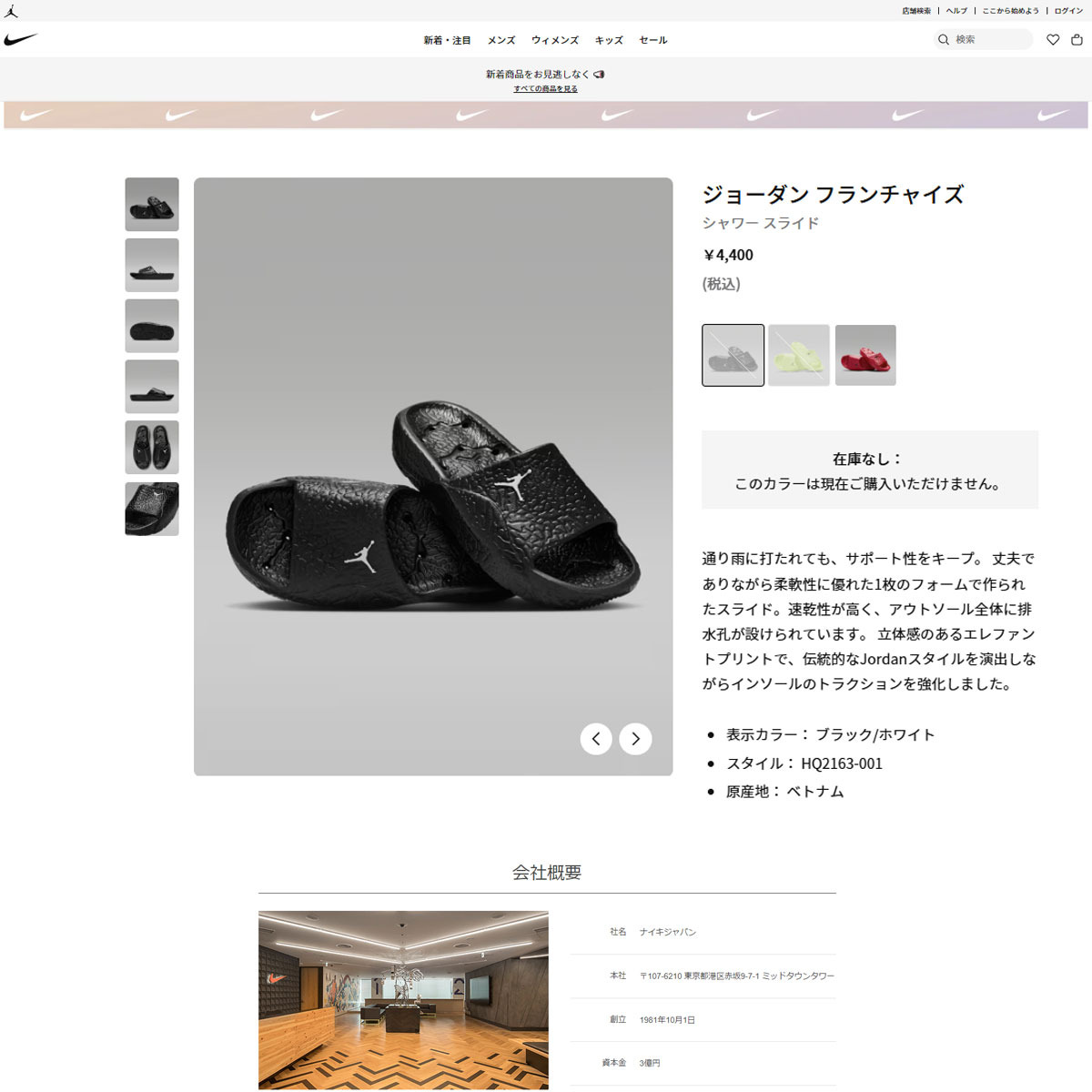This screenshot has height=1092, width=1092.
Task: Click the ログイン link
Action: (1068, 11)
